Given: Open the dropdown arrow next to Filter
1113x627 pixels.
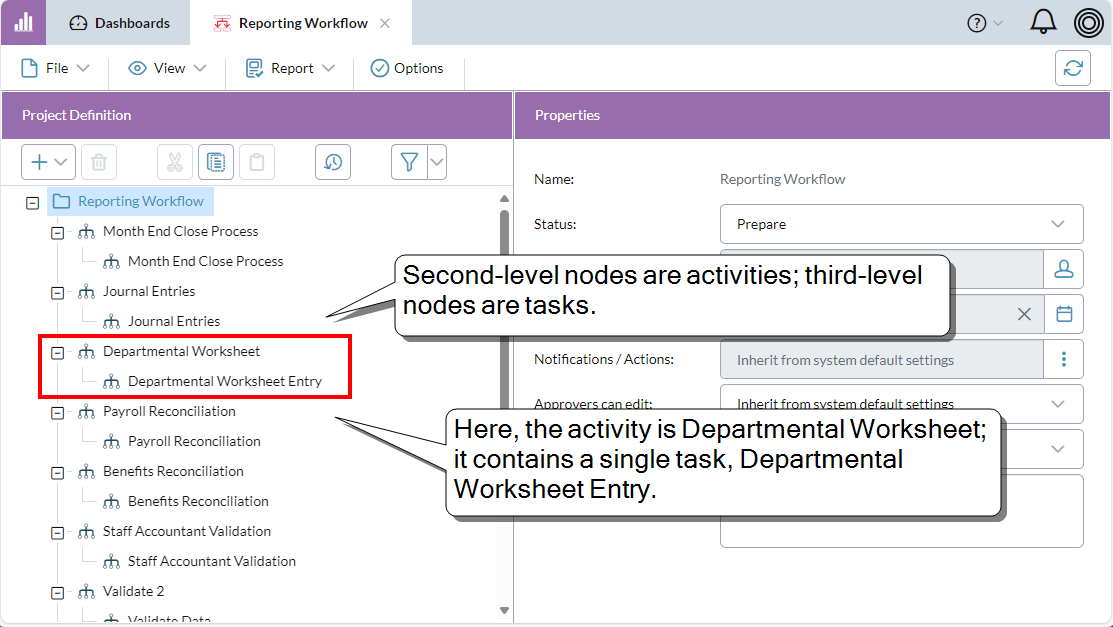Looking at the screenshot, I should (x=437, y=163).
